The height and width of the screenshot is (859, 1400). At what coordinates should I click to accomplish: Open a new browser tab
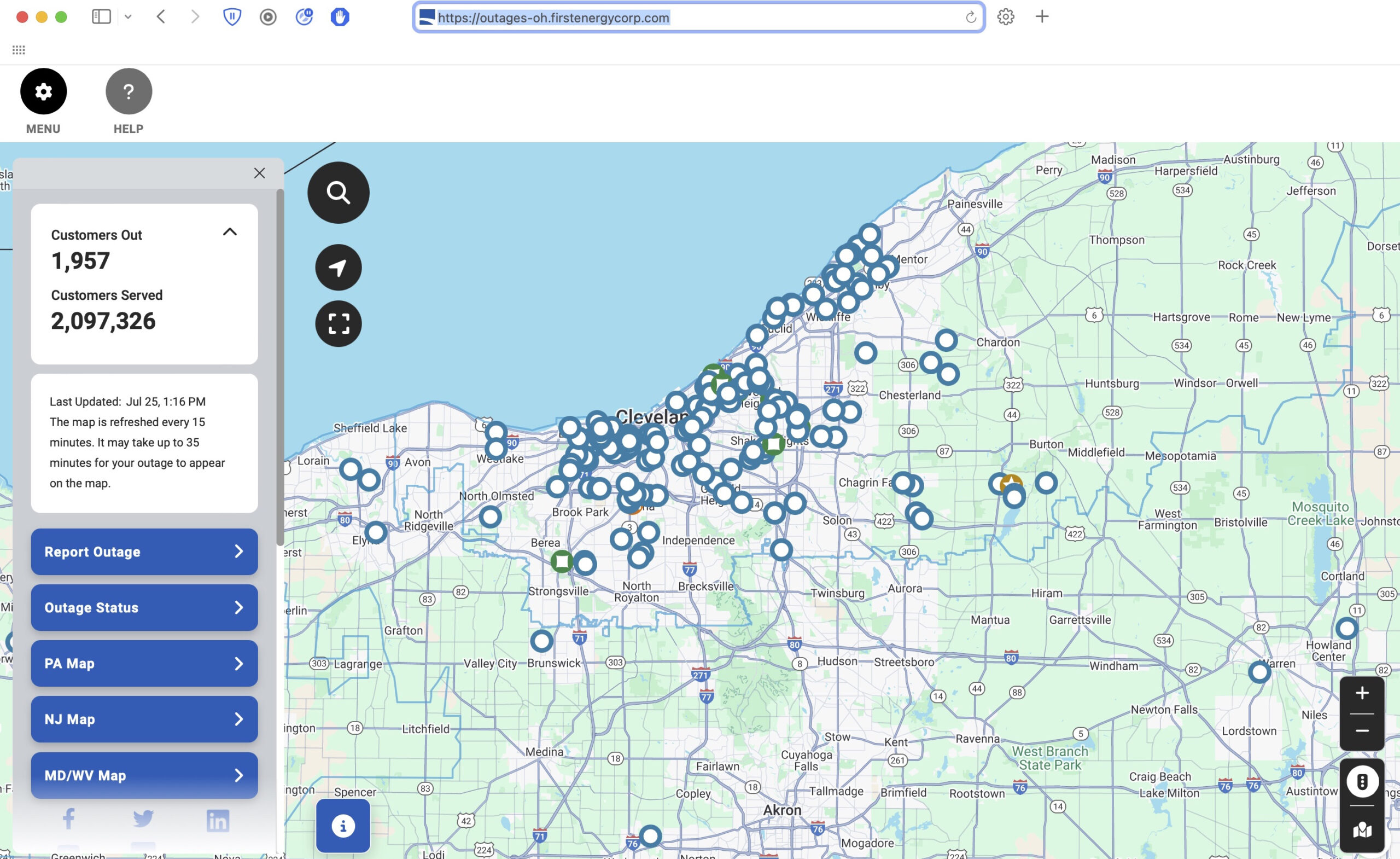1041,16
